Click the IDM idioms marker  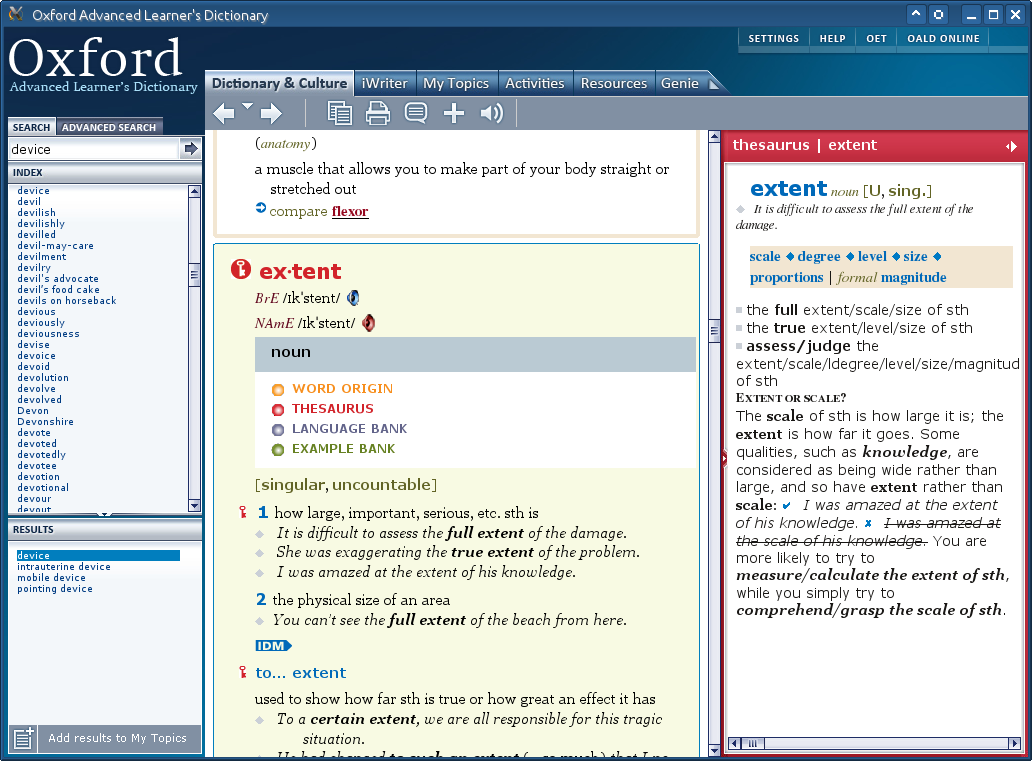coord(273,646)
